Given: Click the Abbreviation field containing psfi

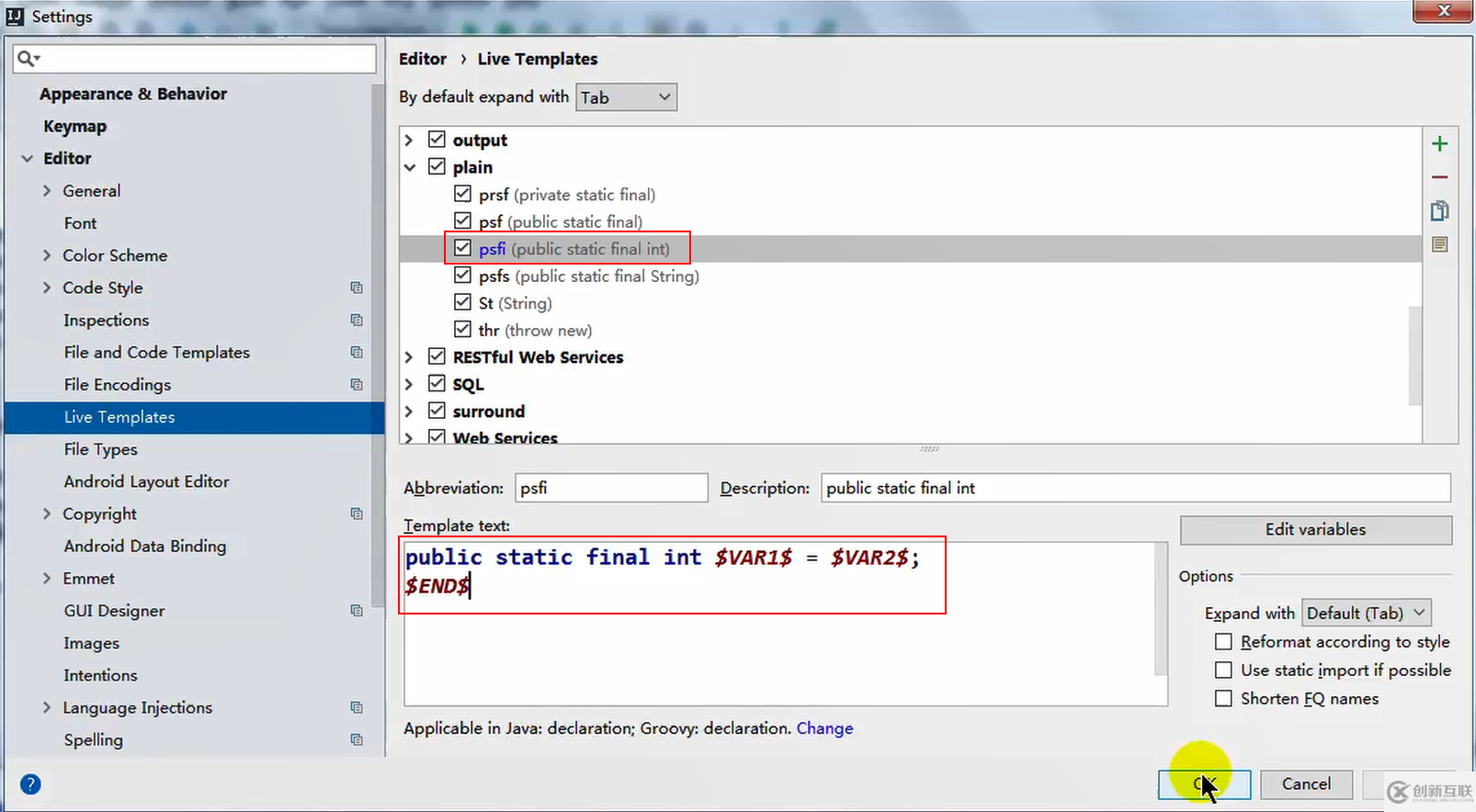Looking at the screenshot, I should tap(611, 488).
